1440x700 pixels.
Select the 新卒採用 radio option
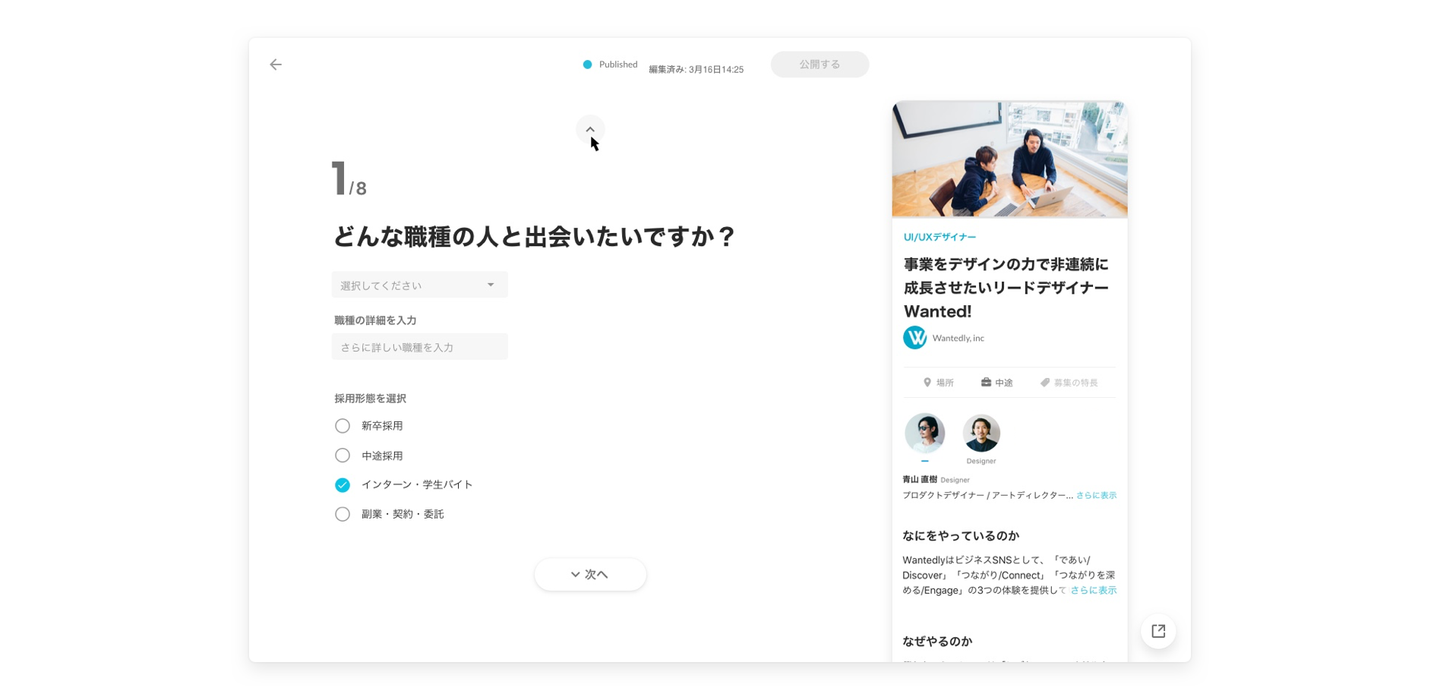tap(342, 426)
